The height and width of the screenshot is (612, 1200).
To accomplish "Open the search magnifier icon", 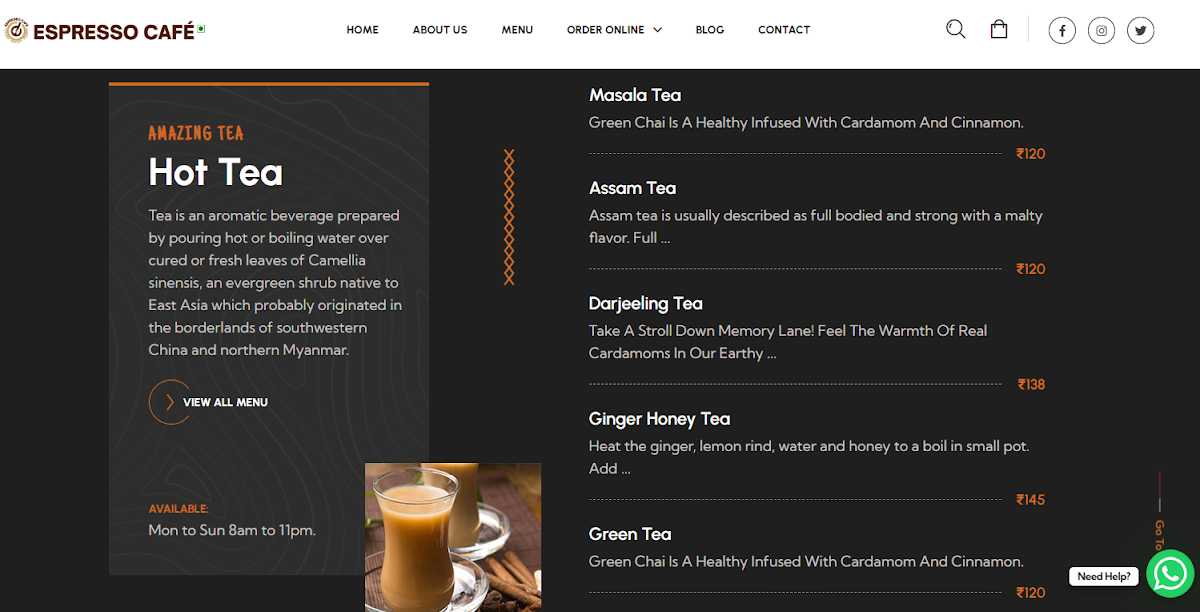I will coord(956,29).
